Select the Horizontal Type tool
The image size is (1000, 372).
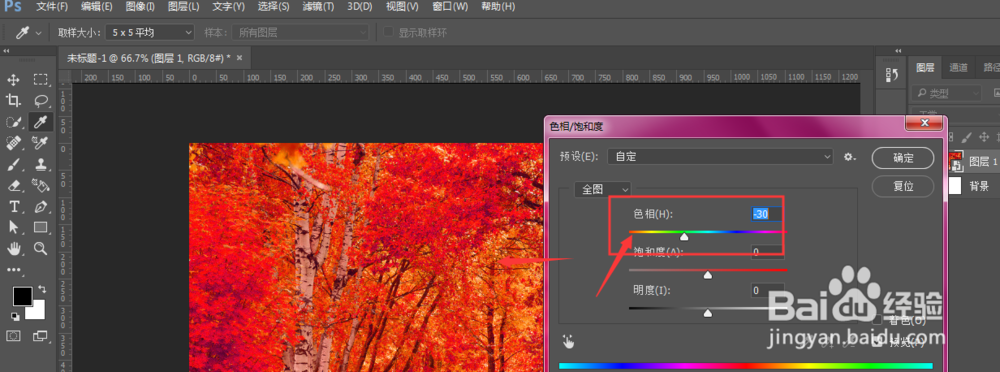13,207
